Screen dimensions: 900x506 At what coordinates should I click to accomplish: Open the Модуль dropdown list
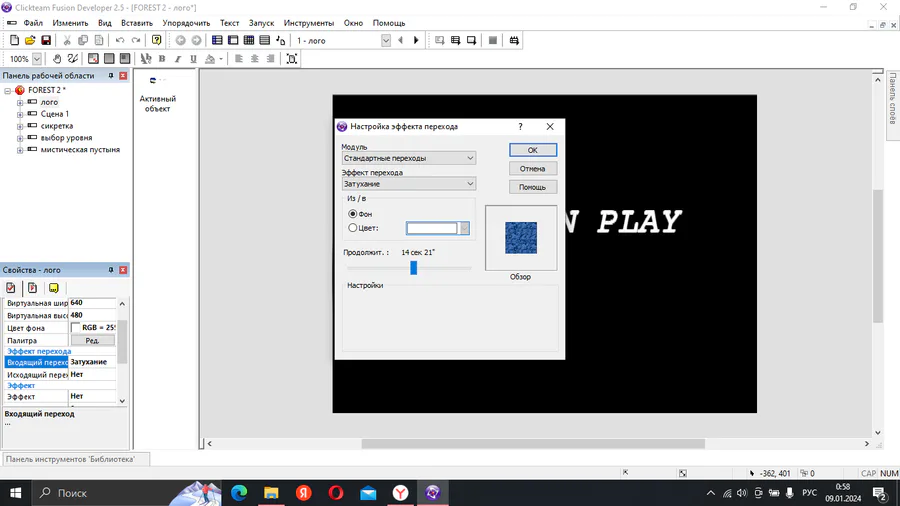(408, 158)
